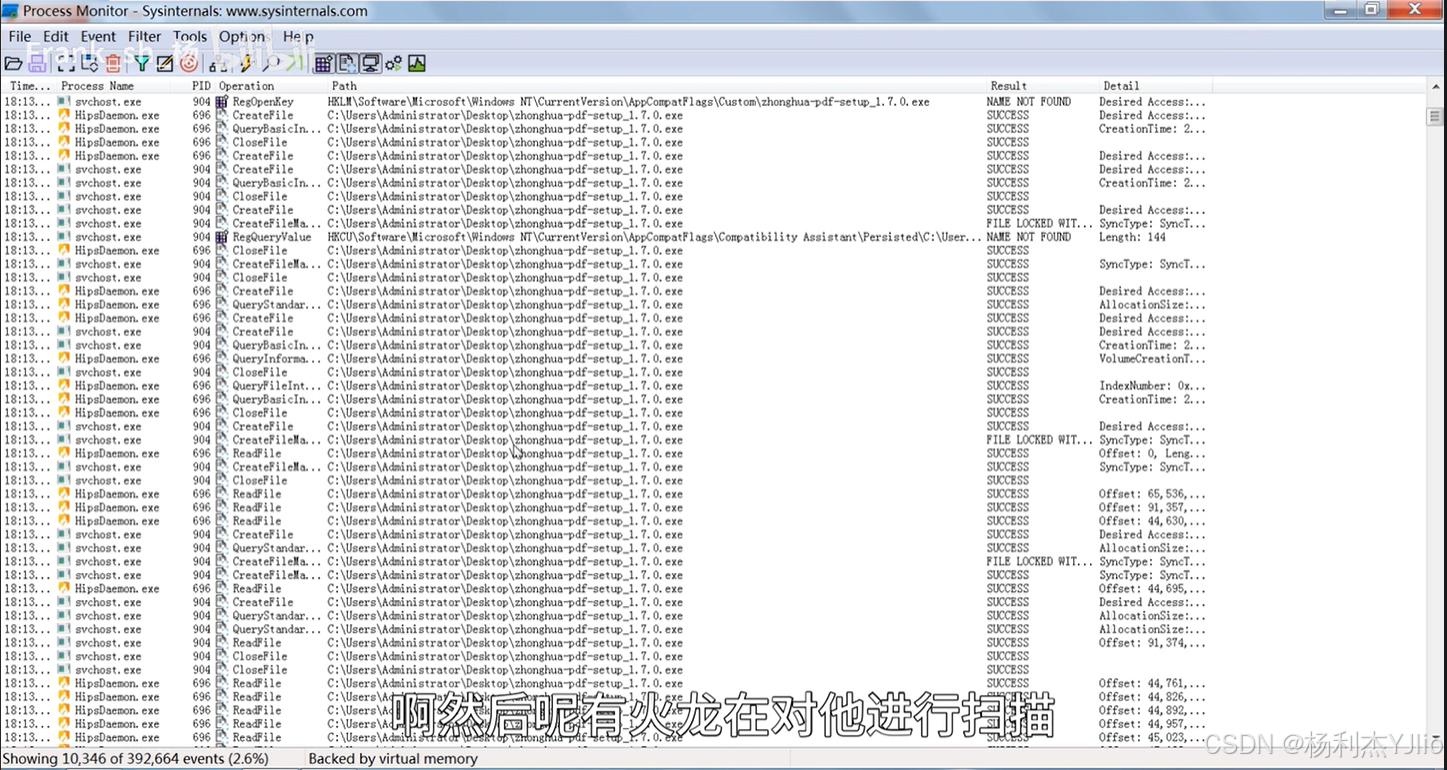Click the registry icon in RegOpenKey row
Viewport: 1447px width, 770px height.
coord(222,102)
